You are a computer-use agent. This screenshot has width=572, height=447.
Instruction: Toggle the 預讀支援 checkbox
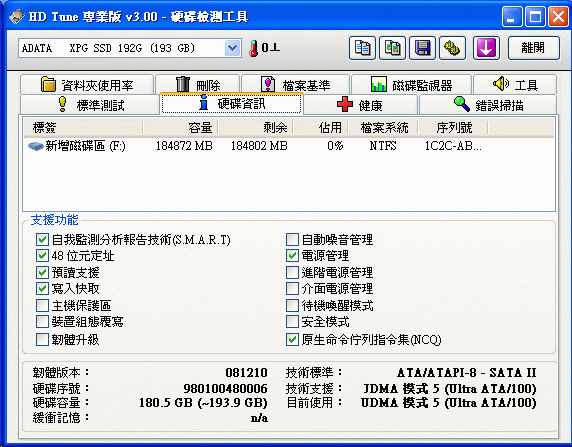point(42,272)
